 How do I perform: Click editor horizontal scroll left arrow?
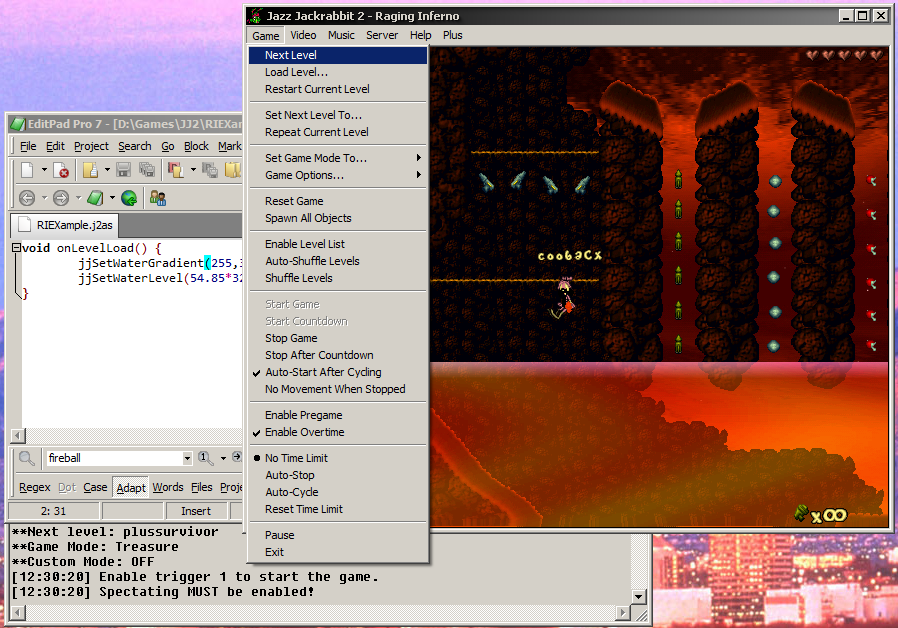point(18,436)
